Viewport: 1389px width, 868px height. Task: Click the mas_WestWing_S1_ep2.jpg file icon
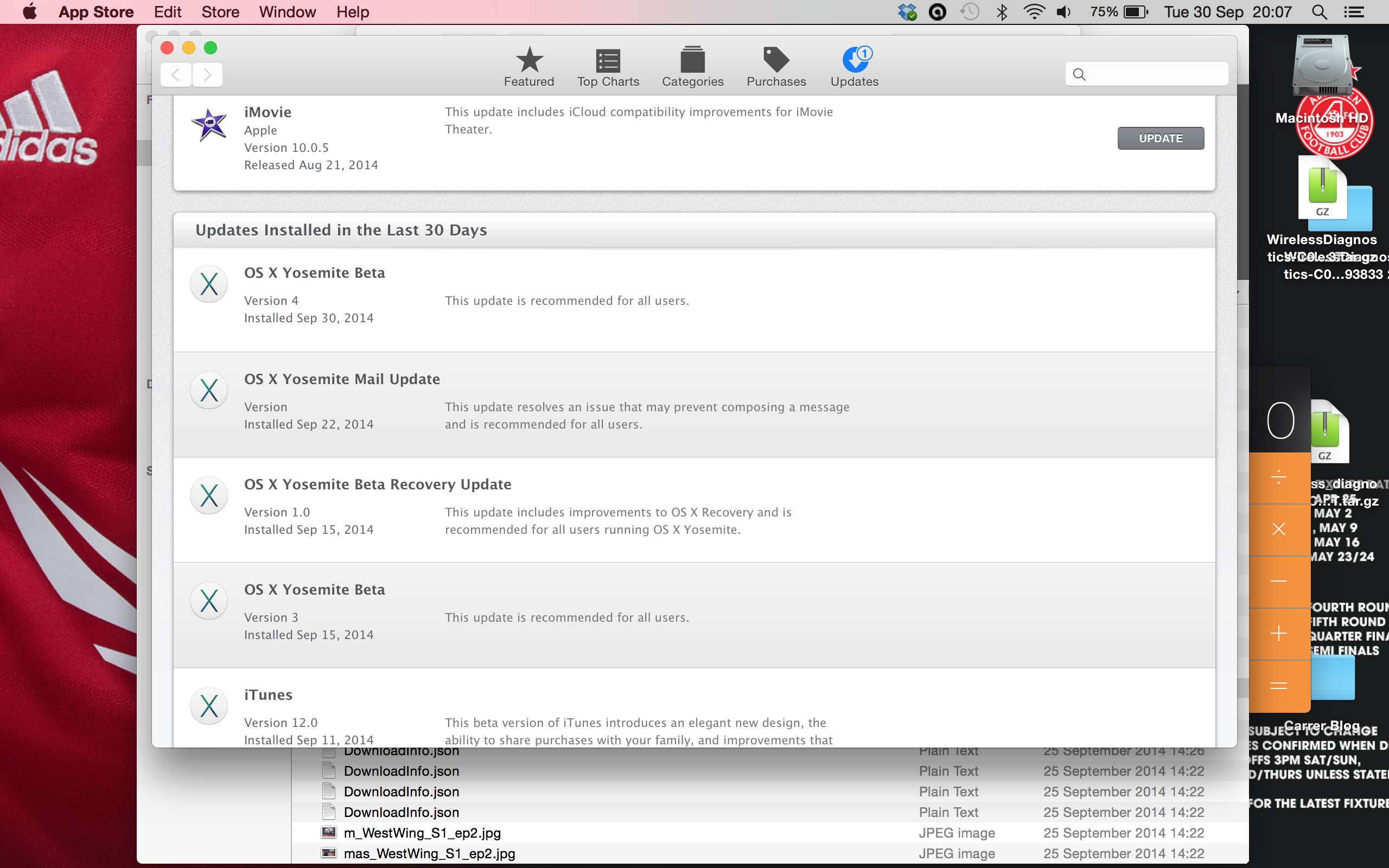(x=328, y=853)
